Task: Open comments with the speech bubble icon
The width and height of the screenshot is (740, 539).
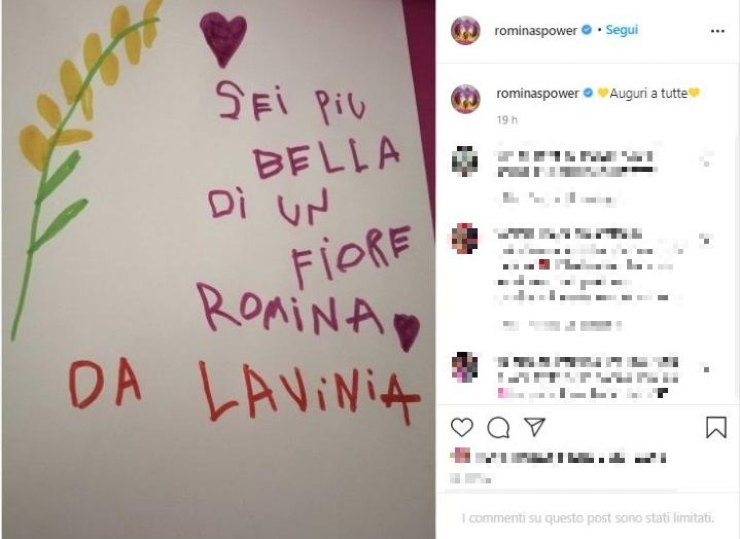Action: [498, 428]
